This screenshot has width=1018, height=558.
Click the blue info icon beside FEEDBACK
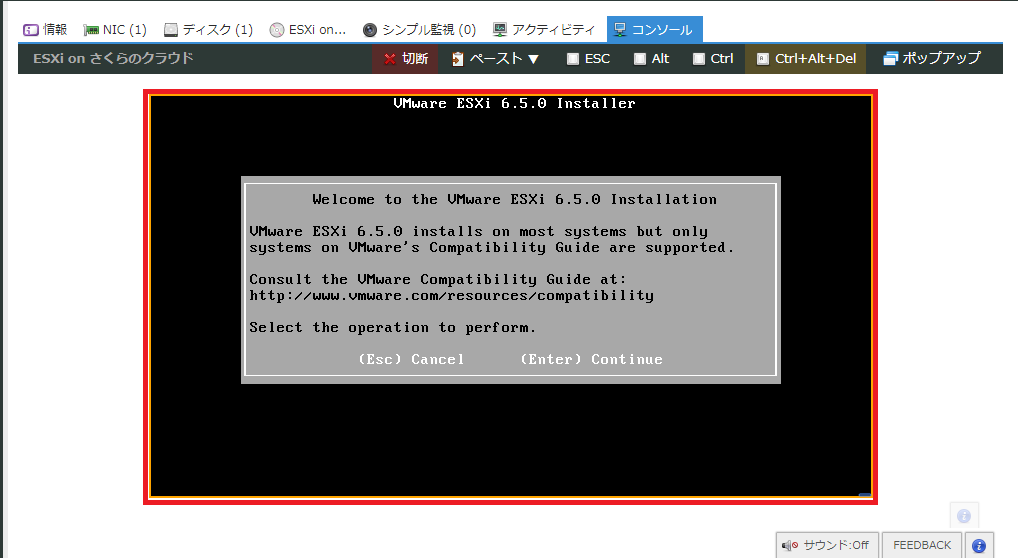click(x=979, y=546)
